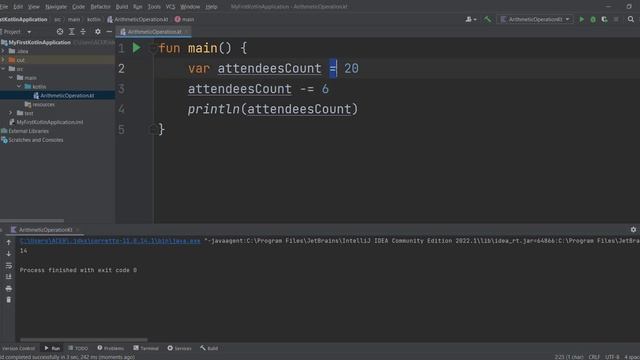Toggle scroll to end in Run console

(x=9, y=277)
